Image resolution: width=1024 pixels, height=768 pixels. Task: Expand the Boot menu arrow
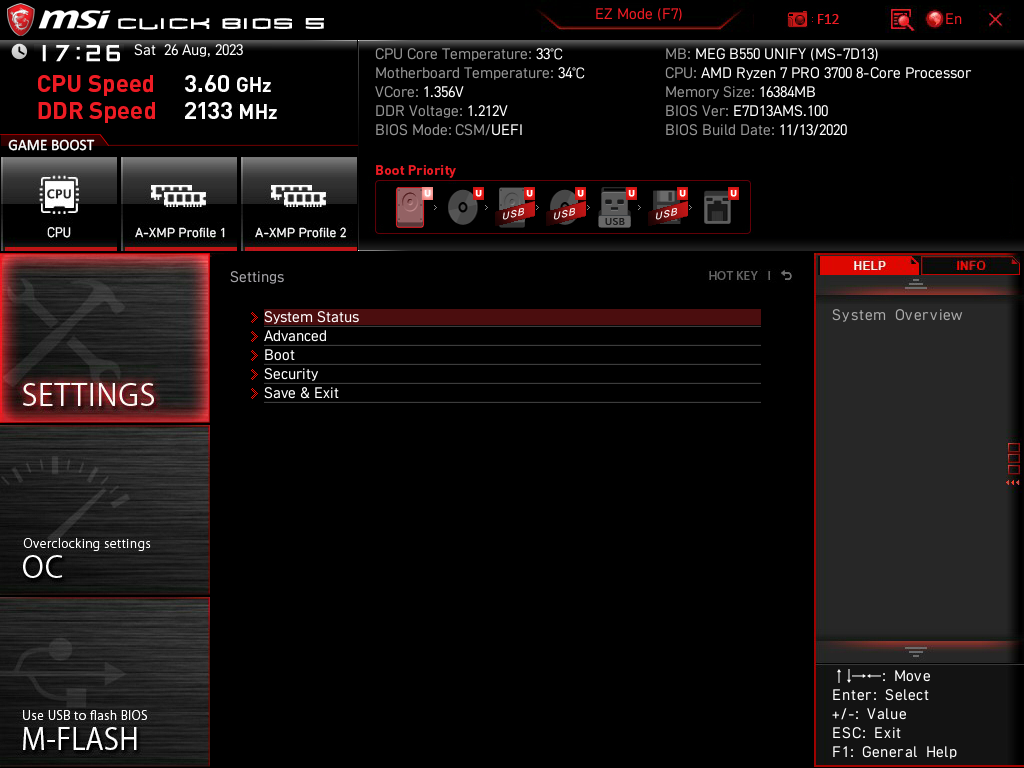254,355
